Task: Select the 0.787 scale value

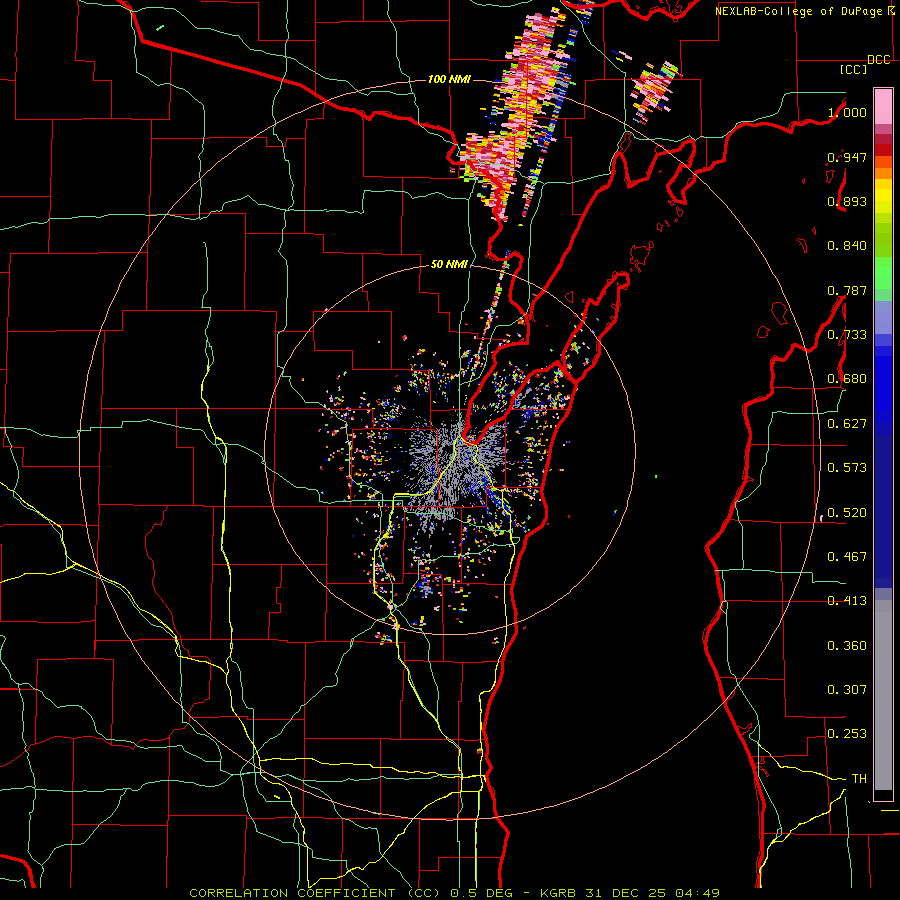Action: coord(847,290)
